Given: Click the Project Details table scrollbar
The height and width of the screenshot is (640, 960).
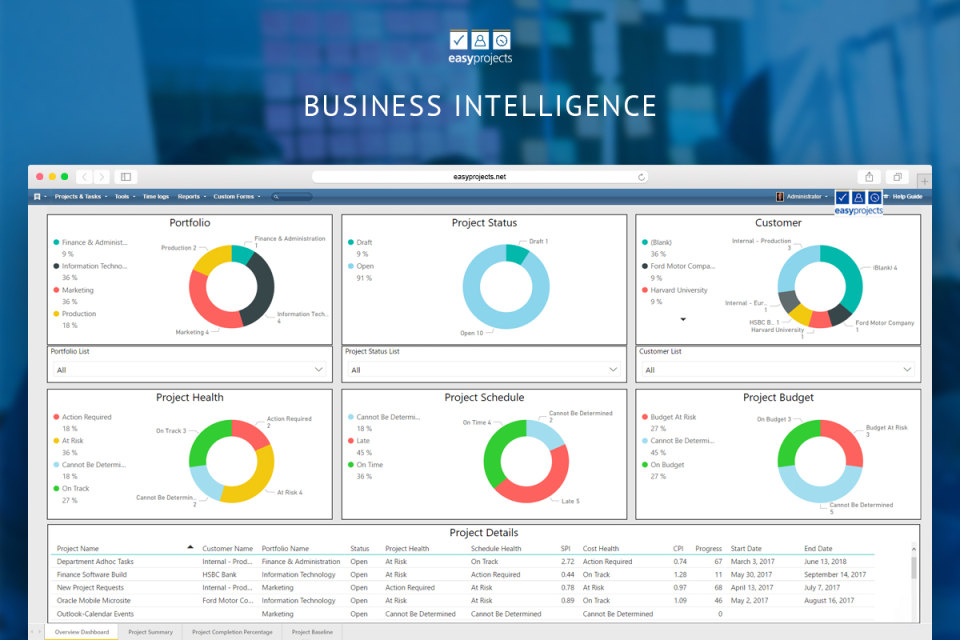Looking at the screenshot, I should [x=913, y=567].
